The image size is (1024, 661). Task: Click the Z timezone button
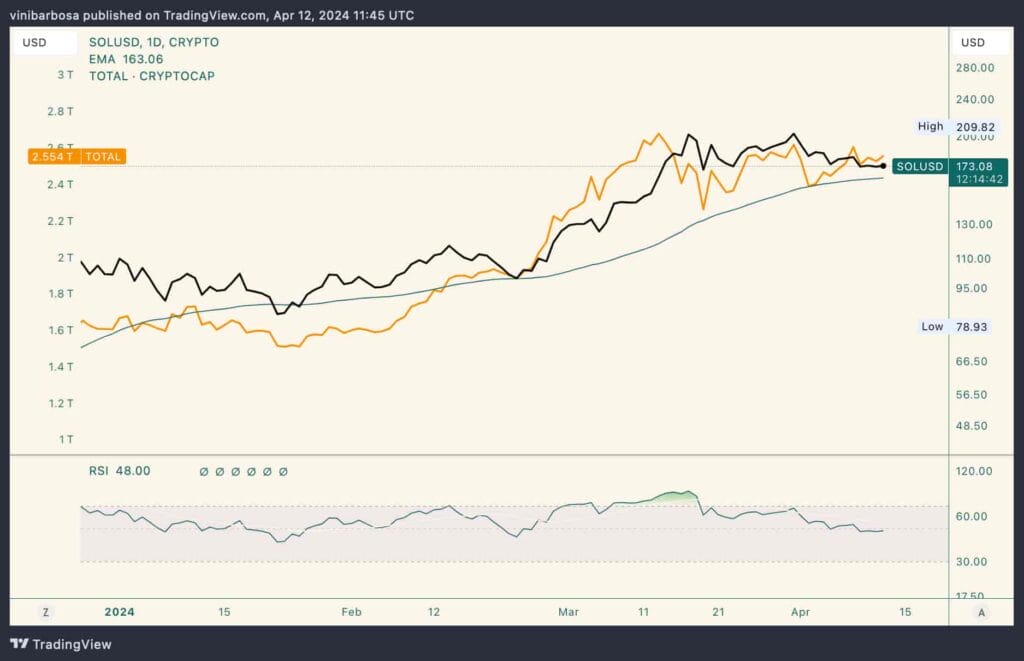[46, 611]
